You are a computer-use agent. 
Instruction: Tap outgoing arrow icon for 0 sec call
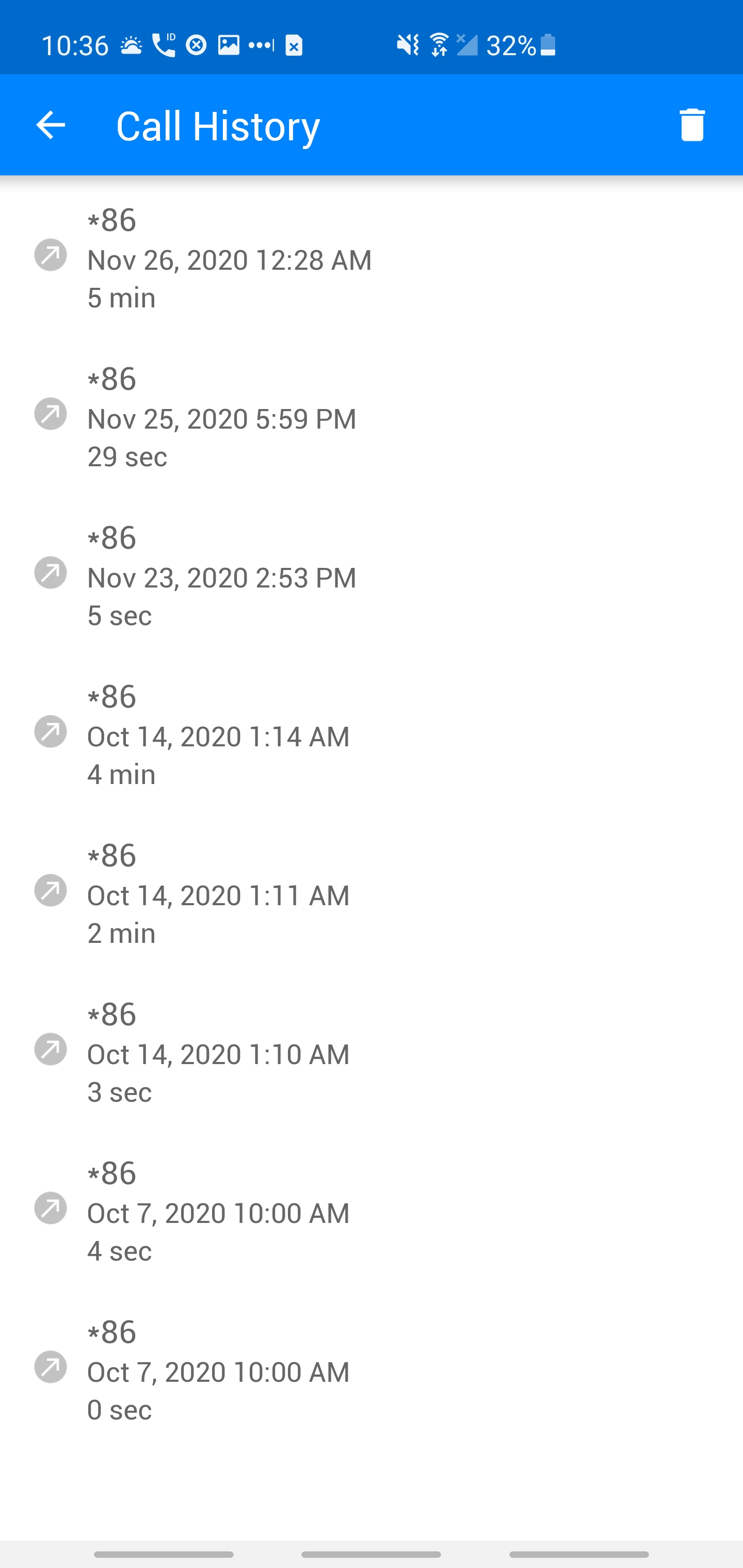51,1367
